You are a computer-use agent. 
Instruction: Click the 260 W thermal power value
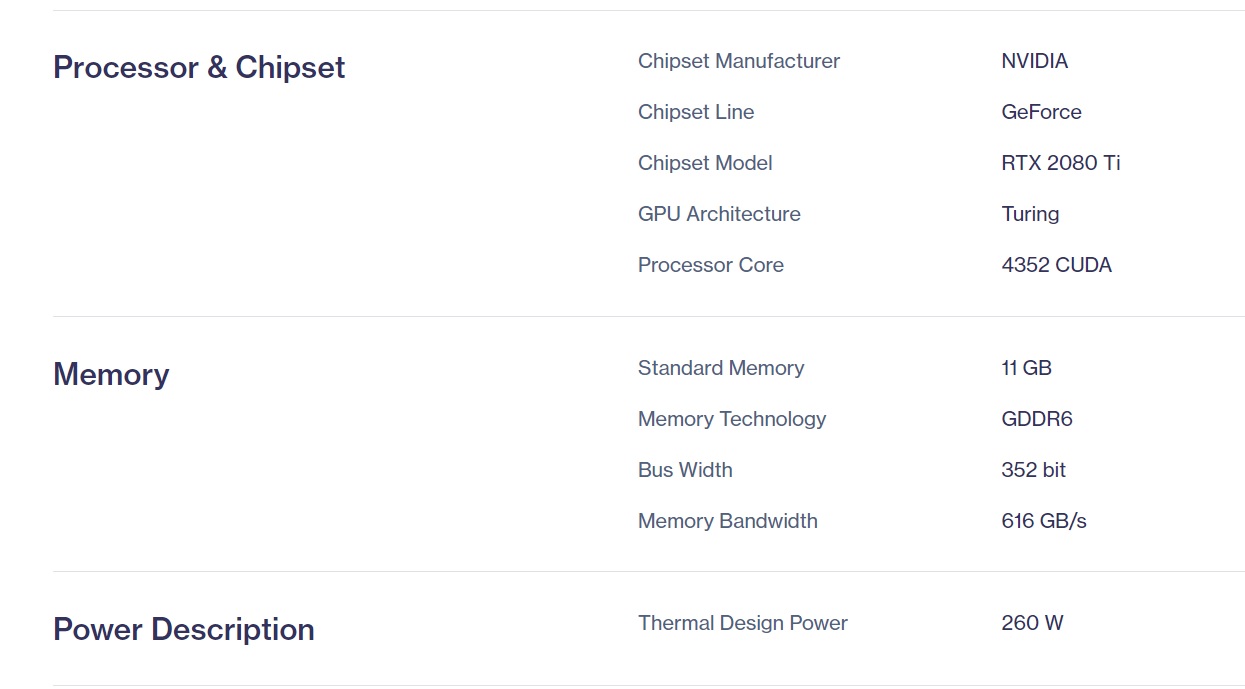(1032, 623)
